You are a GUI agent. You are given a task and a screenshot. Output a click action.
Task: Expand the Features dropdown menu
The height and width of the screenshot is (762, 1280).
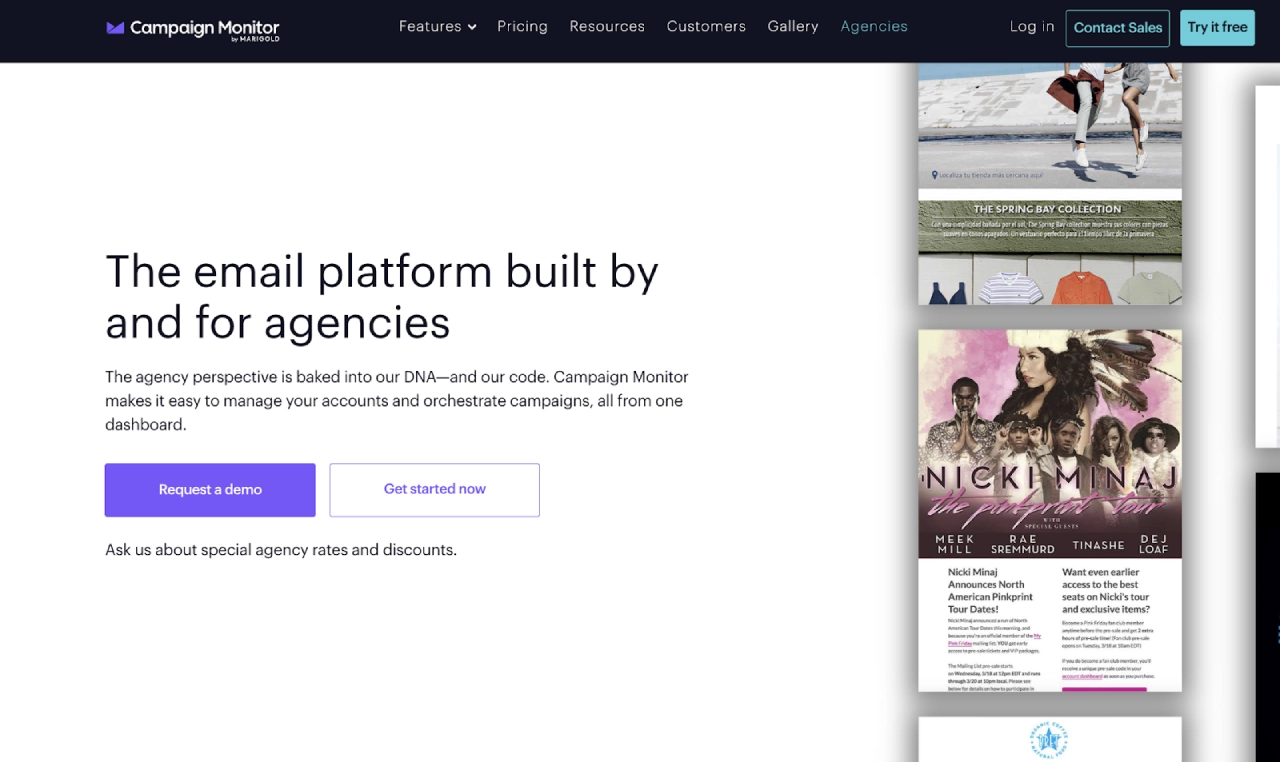429,26
